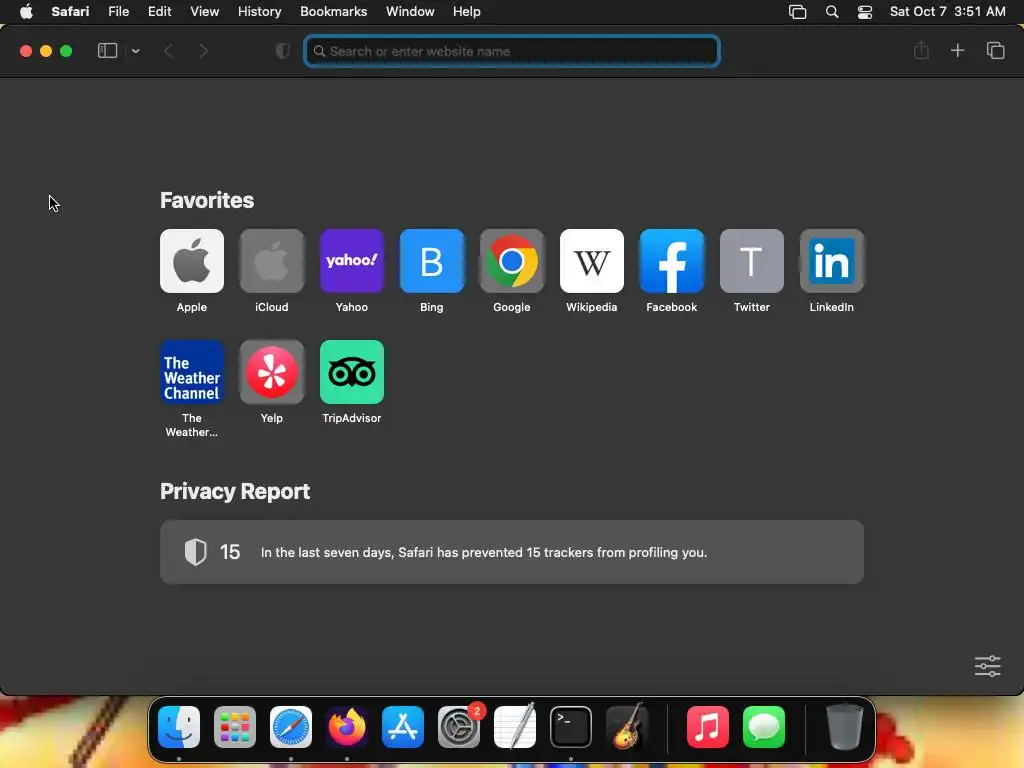Open the Bookmarks menu
This screenshot has height=768, width=1024.
333,12
